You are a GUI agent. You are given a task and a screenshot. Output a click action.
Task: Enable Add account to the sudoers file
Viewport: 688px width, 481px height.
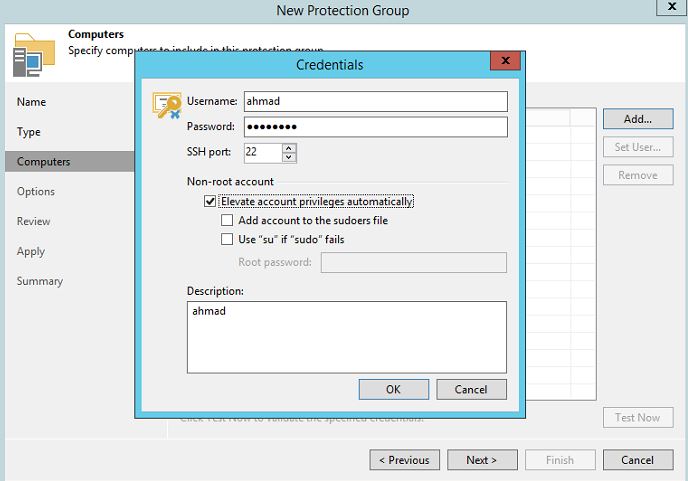click(228, 220)
